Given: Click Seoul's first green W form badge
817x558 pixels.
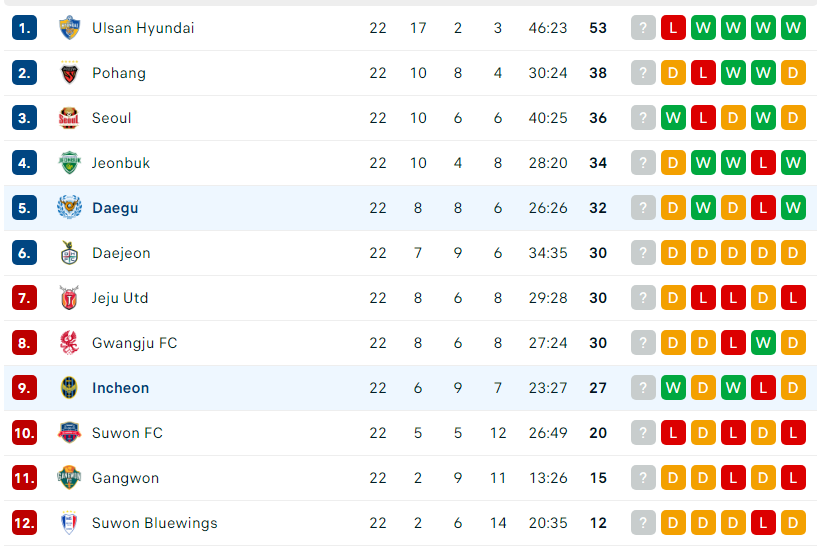Looking at the screenshot, I should pos(673,118).
